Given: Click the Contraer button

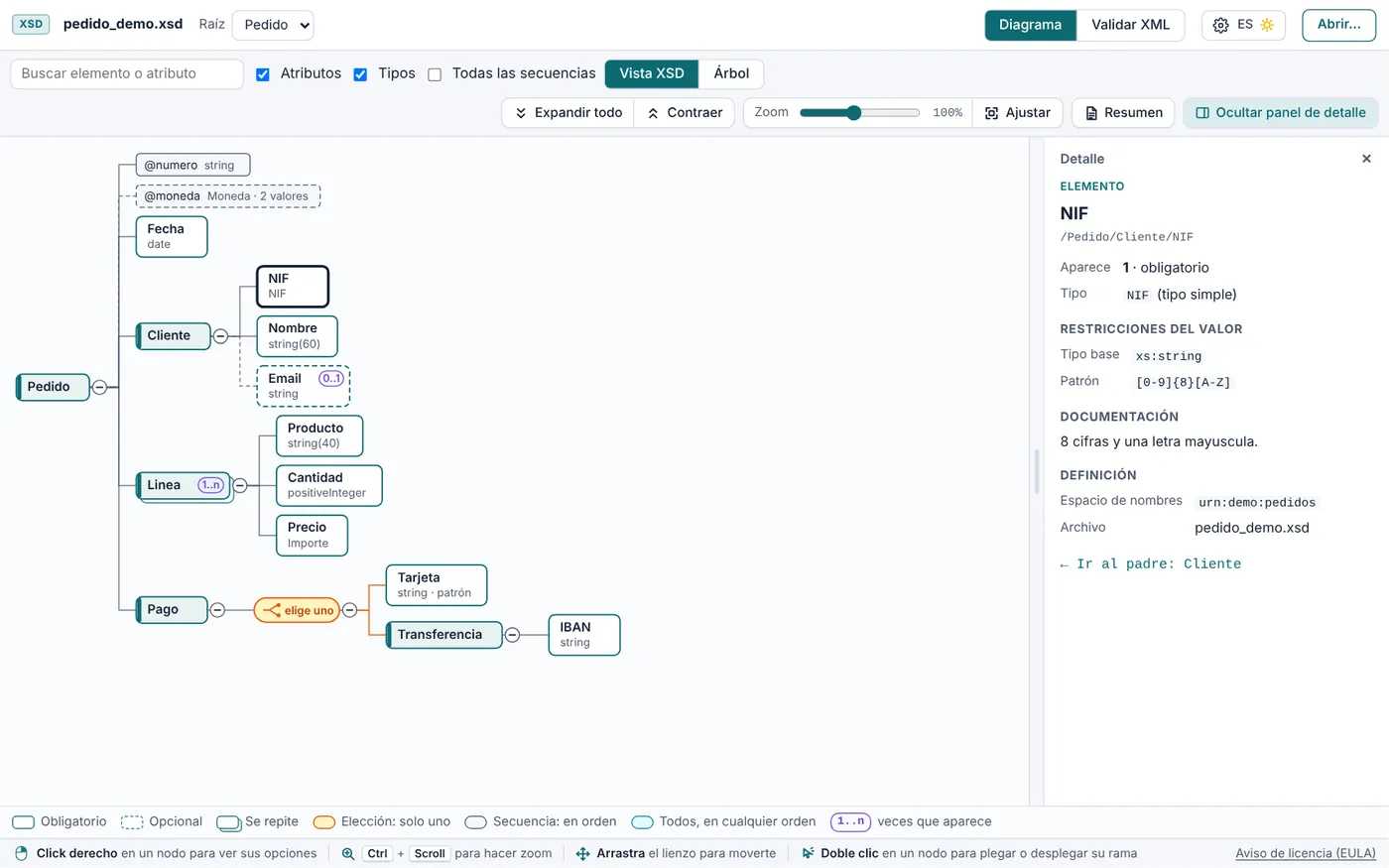Looking at the screenshot, I should pos(685,113).
